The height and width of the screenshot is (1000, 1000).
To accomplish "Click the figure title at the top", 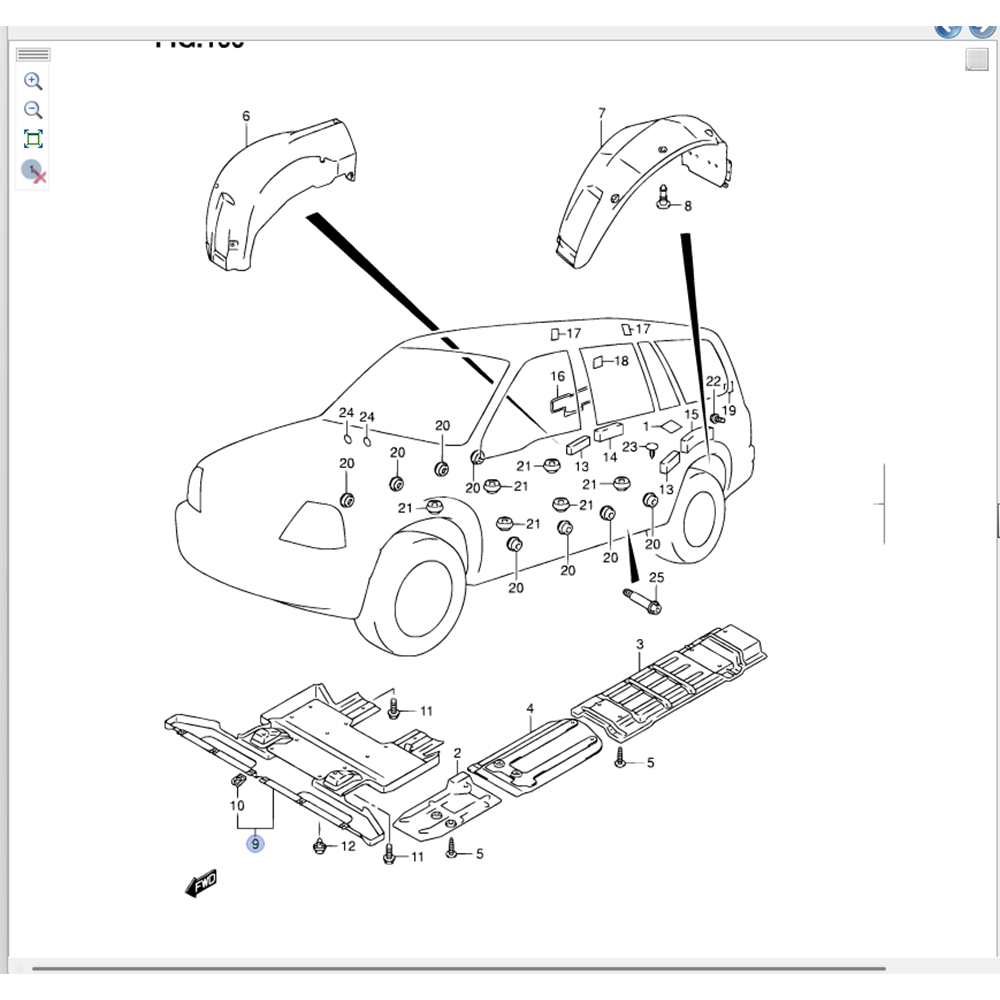I will click(x=200, y=42).
